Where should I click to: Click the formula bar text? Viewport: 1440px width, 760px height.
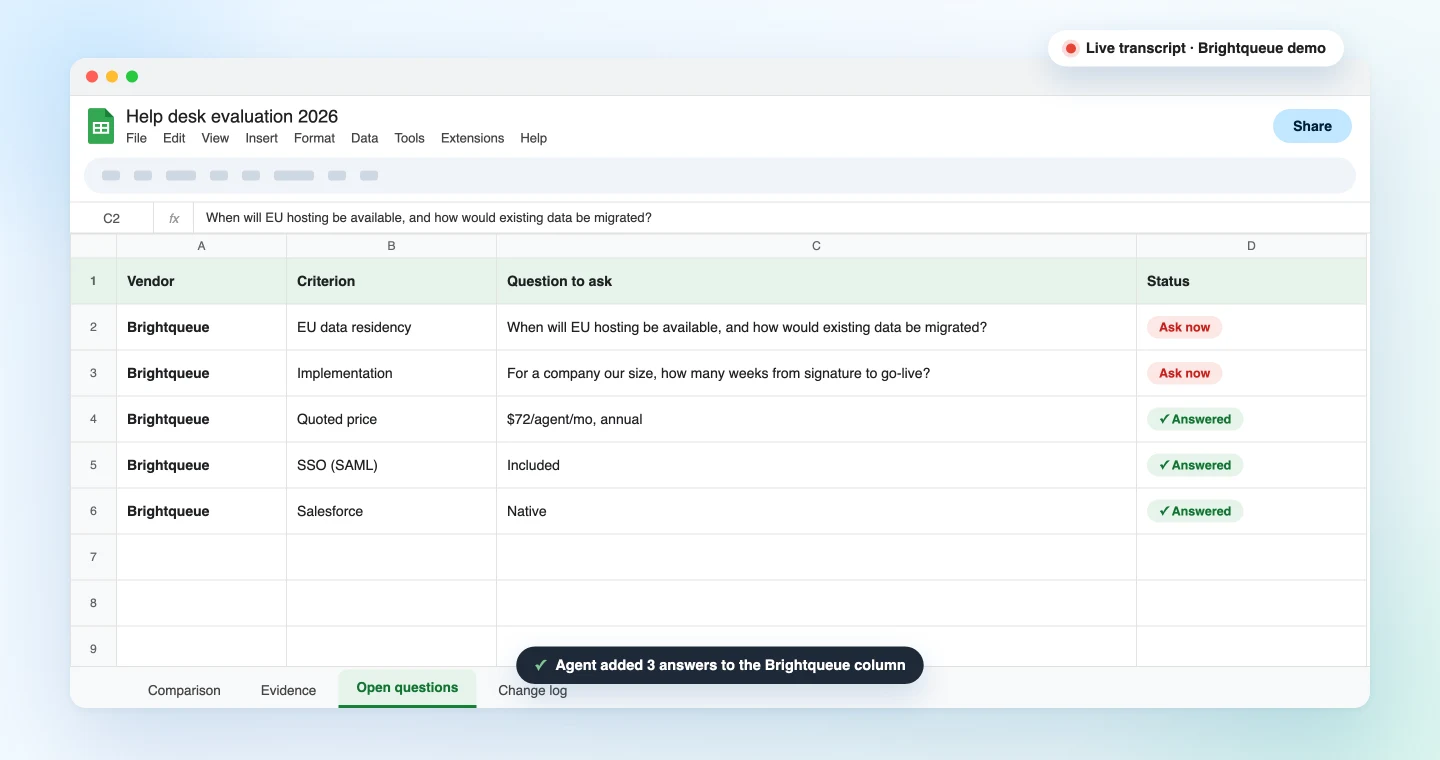429,218
